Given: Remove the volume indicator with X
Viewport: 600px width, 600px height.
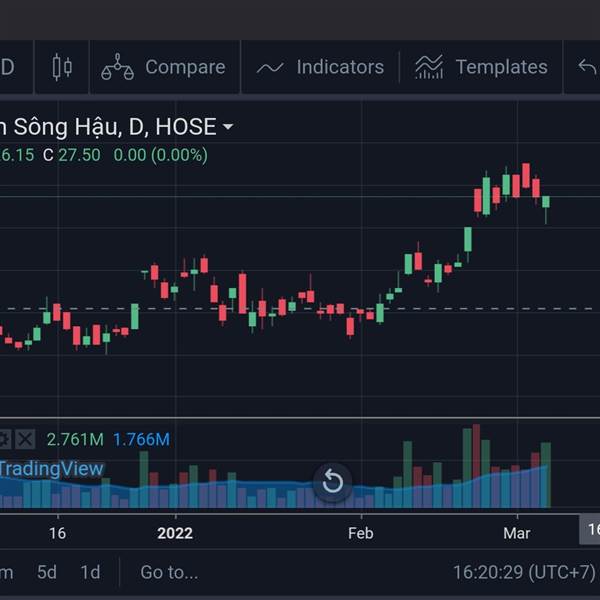Looking at the screenshot, I should 25,439.
